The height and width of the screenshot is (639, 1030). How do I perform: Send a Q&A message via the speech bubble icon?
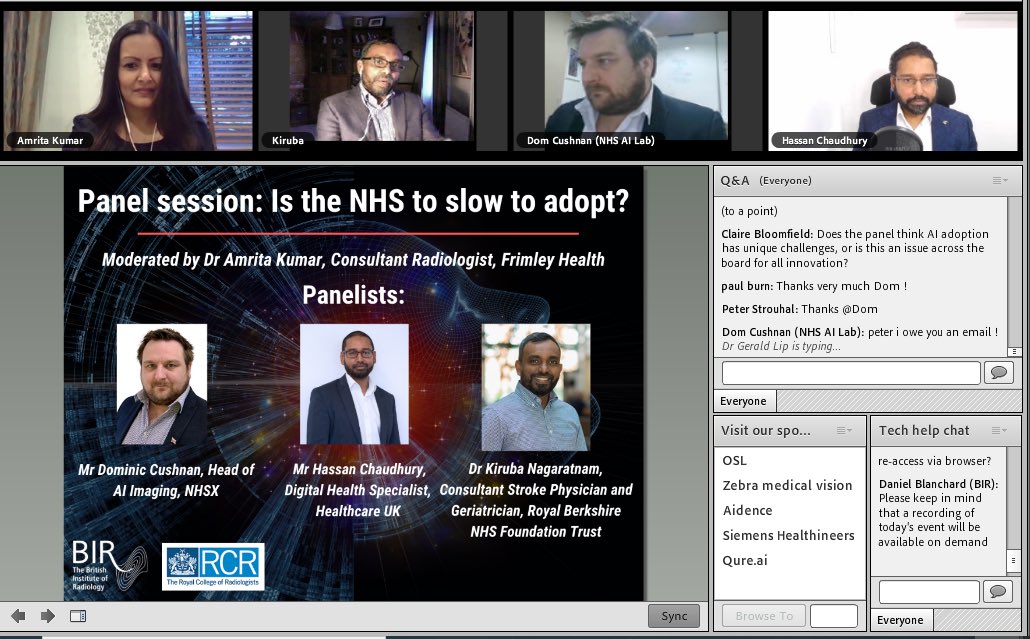pyautogui.click(x=999, y=372)
